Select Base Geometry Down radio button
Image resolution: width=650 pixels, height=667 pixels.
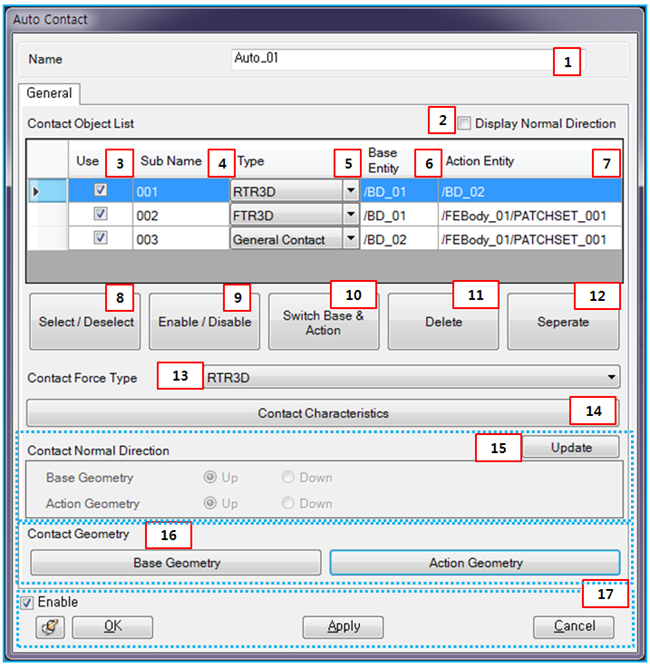tap(288, 477)
